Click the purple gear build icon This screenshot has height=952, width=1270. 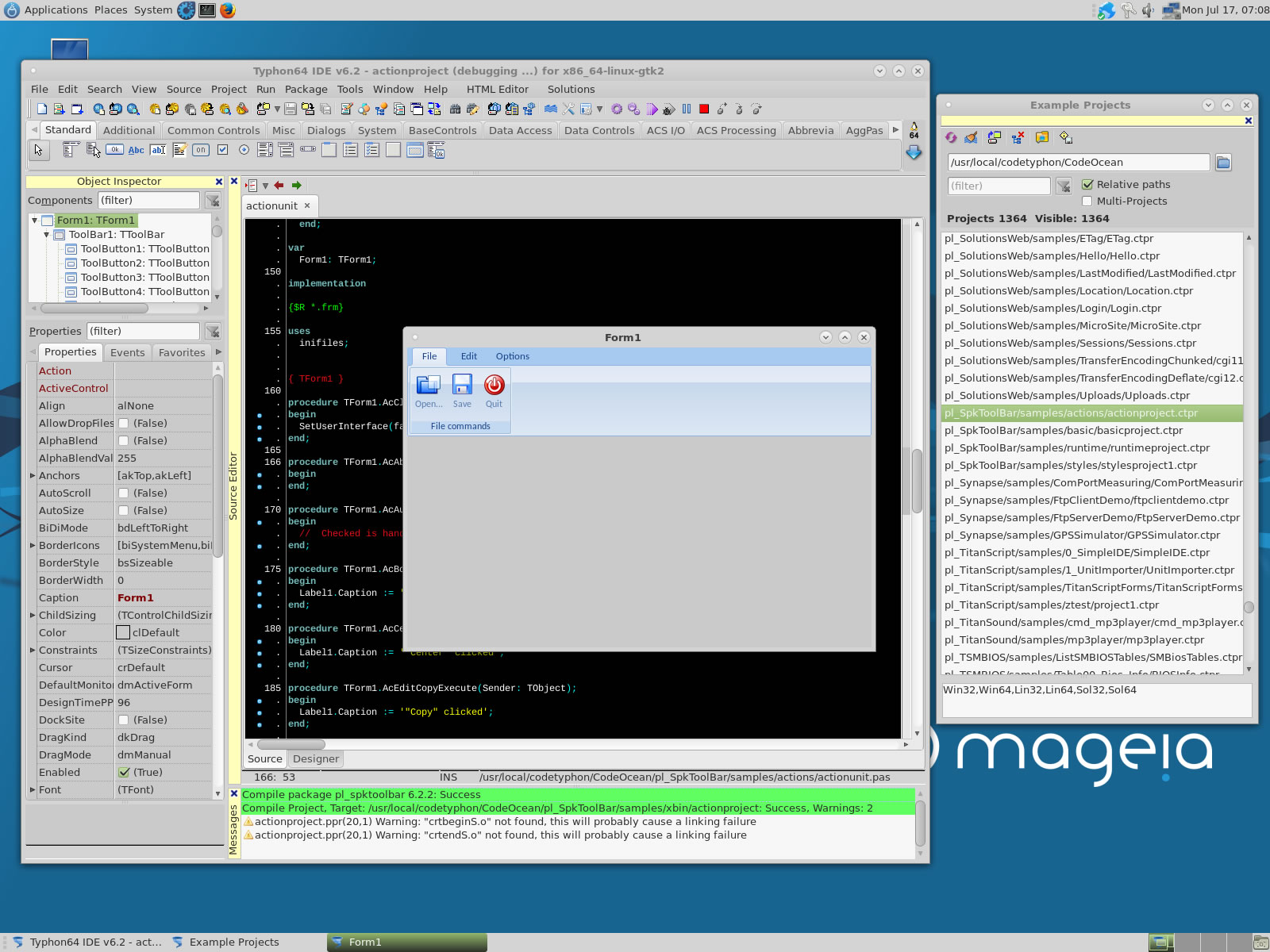(x=617, y=109)
